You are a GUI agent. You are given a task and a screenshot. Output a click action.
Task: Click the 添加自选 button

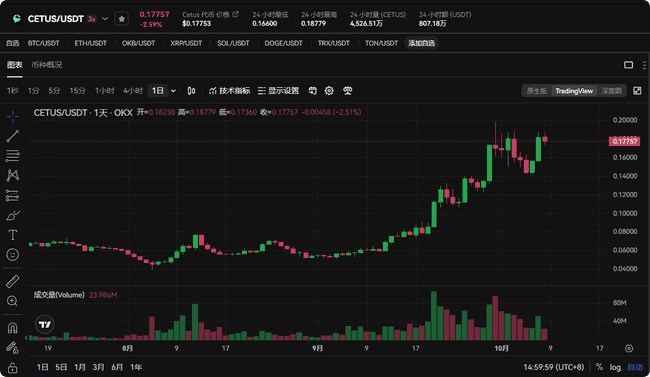tap(422, 43)
